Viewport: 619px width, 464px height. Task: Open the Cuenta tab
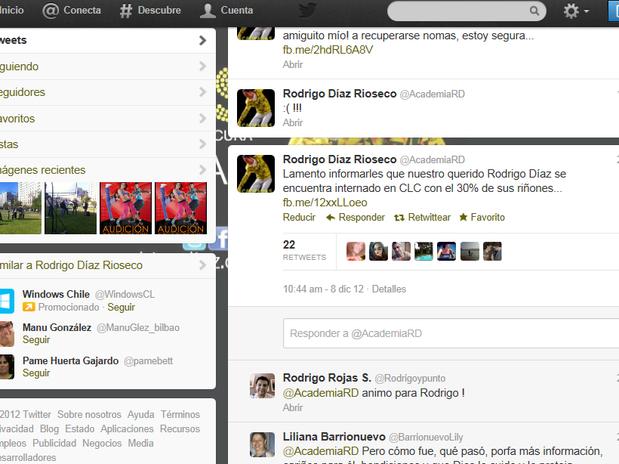tap(226, 10)
